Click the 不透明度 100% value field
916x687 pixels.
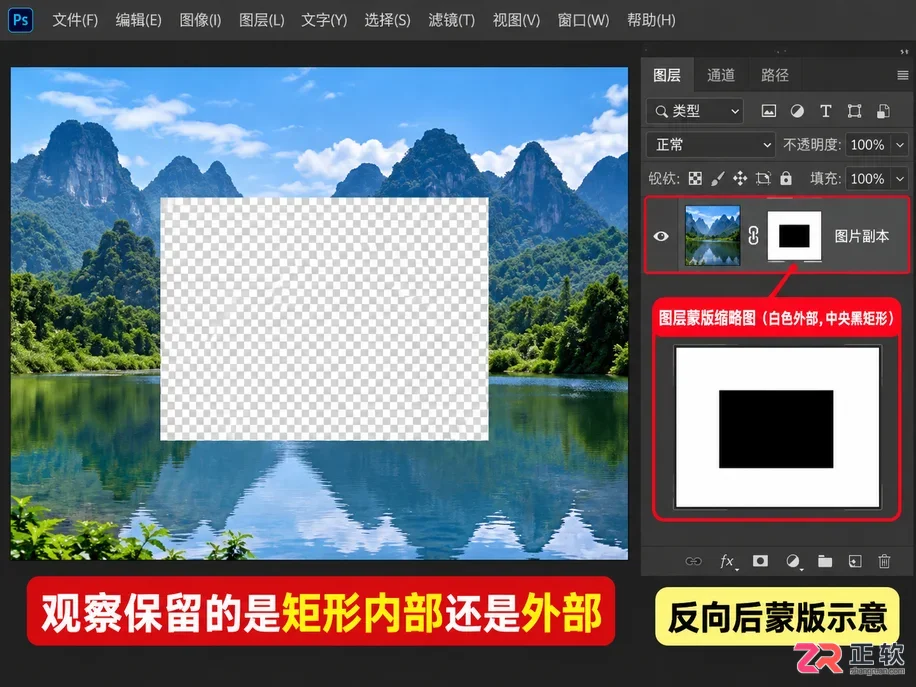coord(868,145)
